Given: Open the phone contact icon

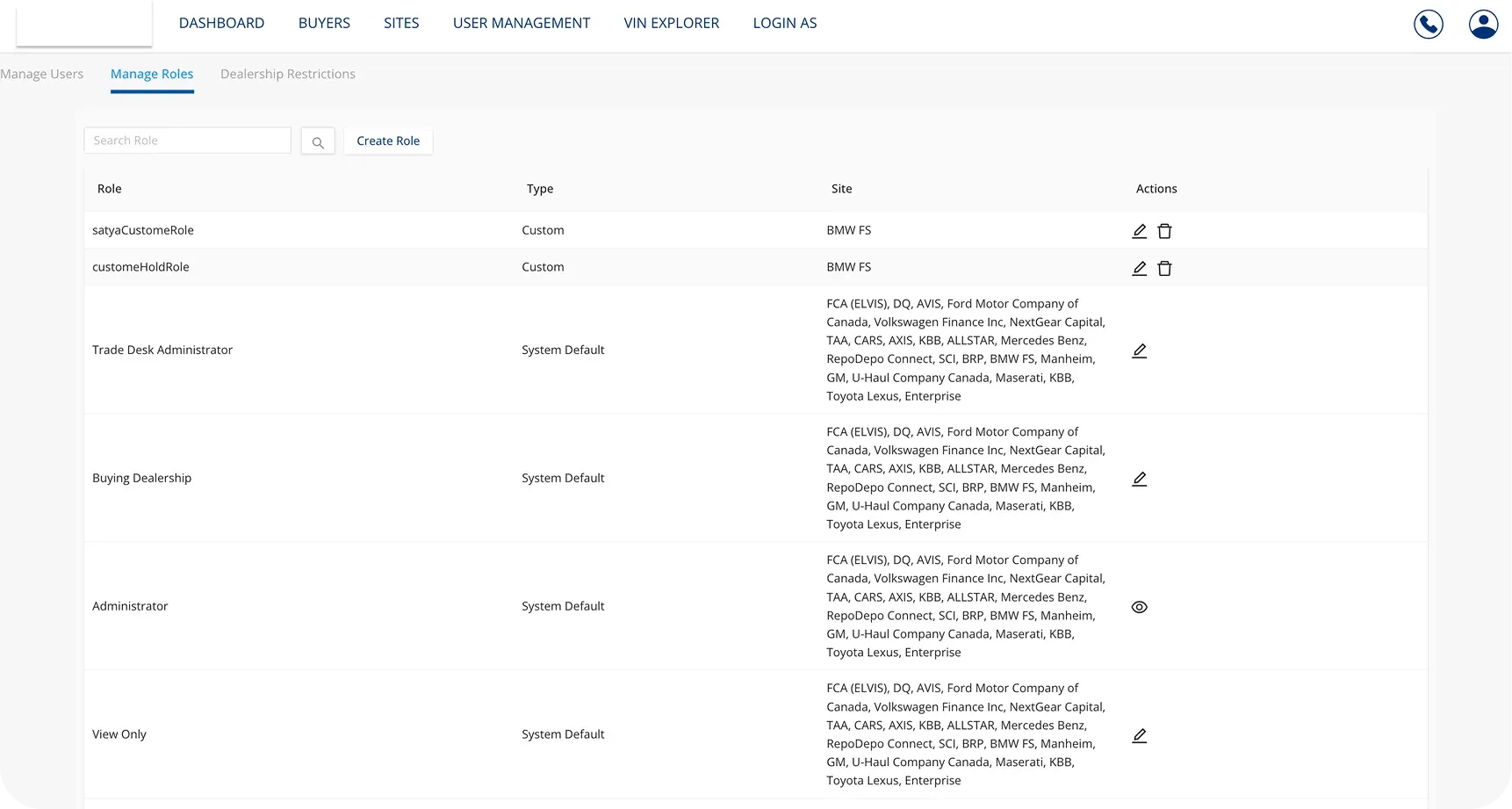Looking at the screenshot, I should point(1428,24).
